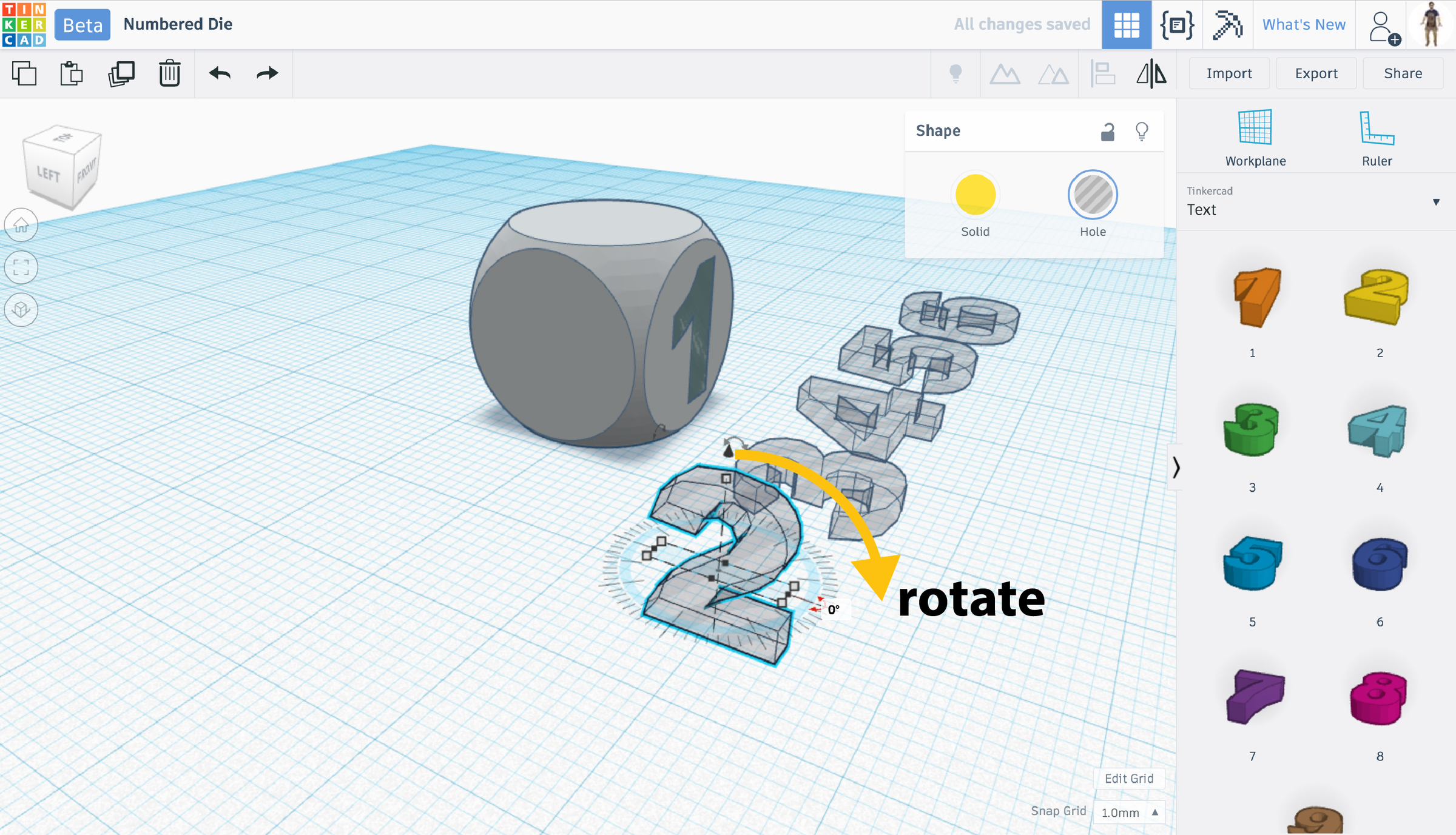Choose the yellow Solid color swatch
The height and width of the screenshot is (835, 1456).
point(975,195)
